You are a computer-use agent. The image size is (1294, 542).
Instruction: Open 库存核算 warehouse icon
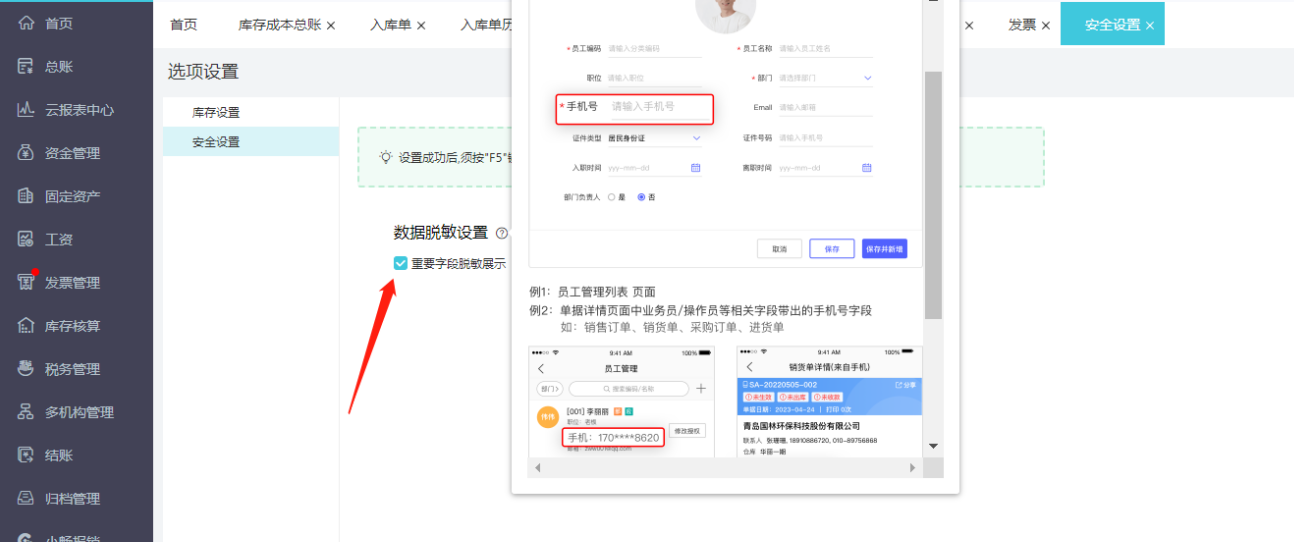point(27,326)
